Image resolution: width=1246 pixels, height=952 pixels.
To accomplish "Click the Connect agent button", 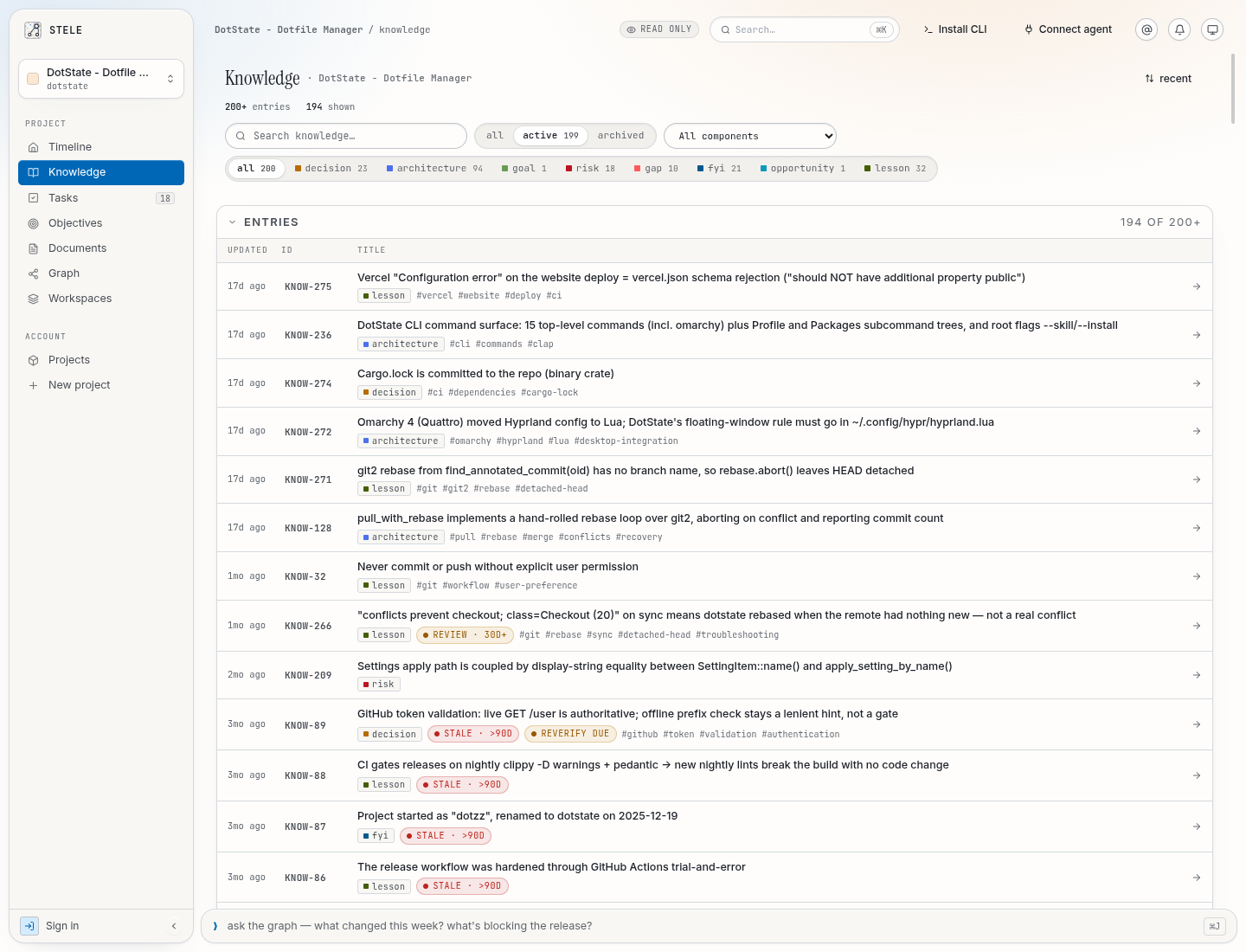I will click(x=1068, y=29).
